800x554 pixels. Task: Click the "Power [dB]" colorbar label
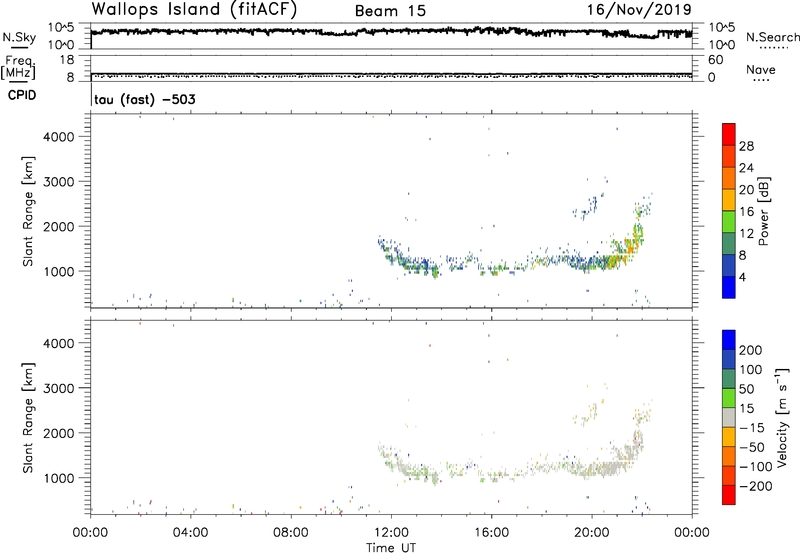click(x=764, y=211)
